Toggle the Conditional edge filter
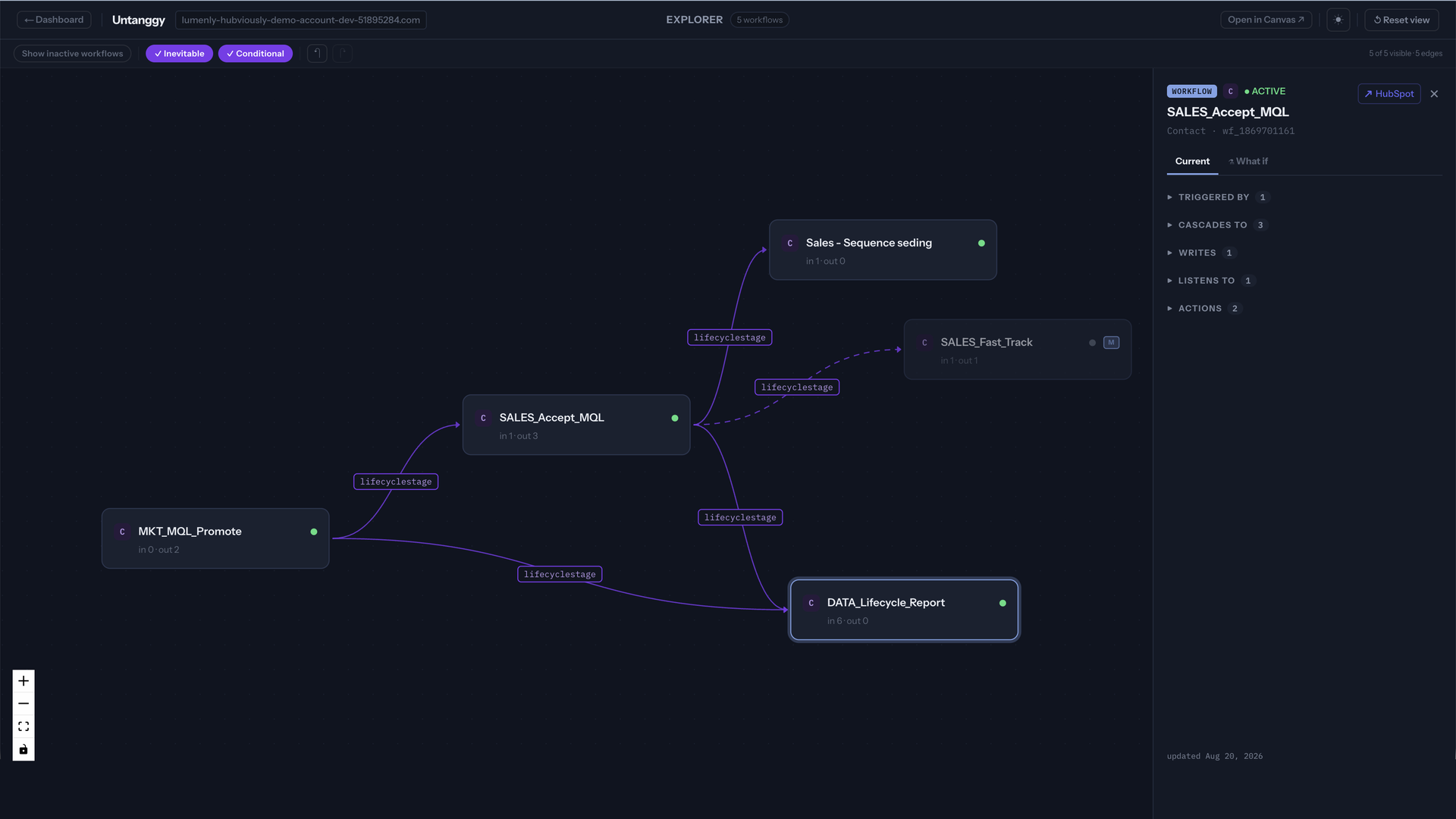1456x819 pixels. 256,53
